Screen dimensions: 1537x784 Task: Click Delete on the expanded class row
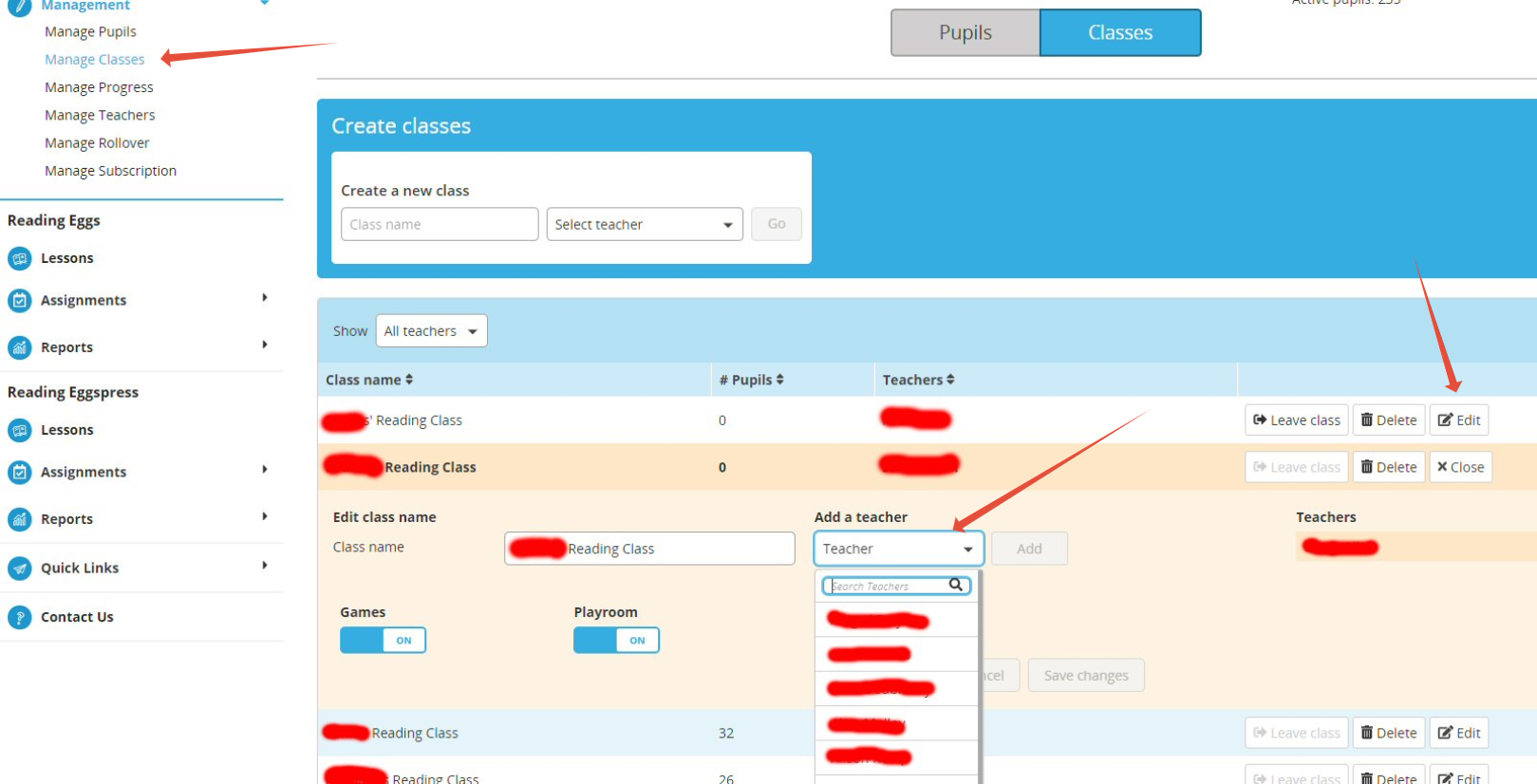[1389, 467]
